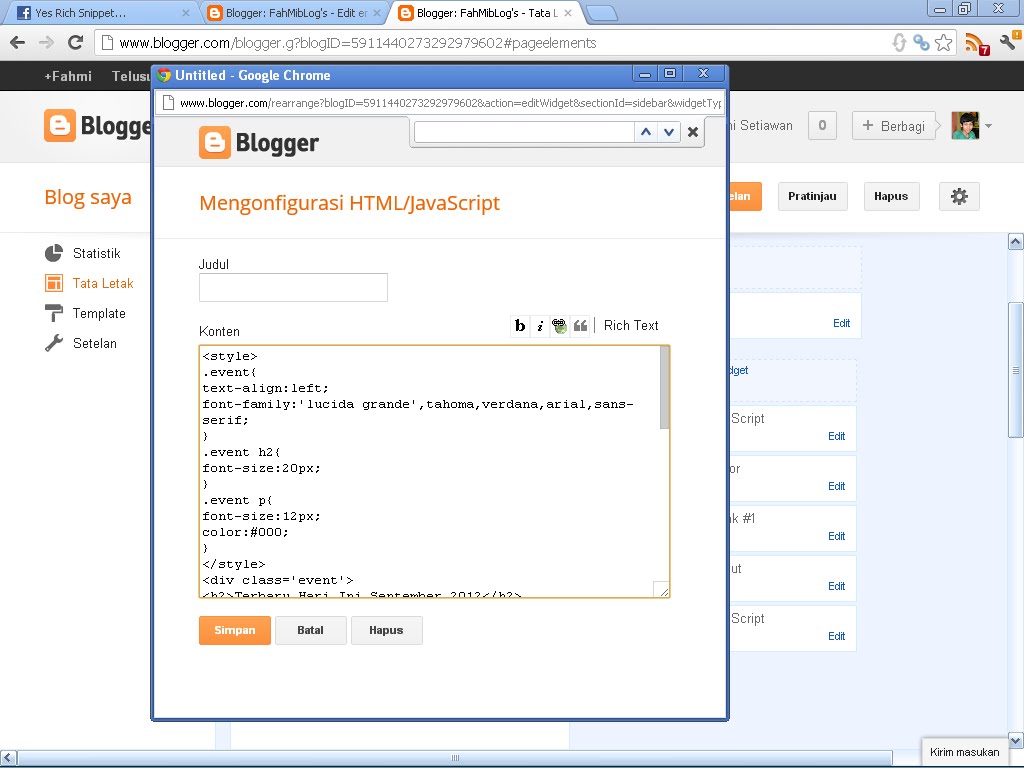This screenshot has height=768, width=1024.
Task: Go forward in the browser
Action: tap(46, 43)
